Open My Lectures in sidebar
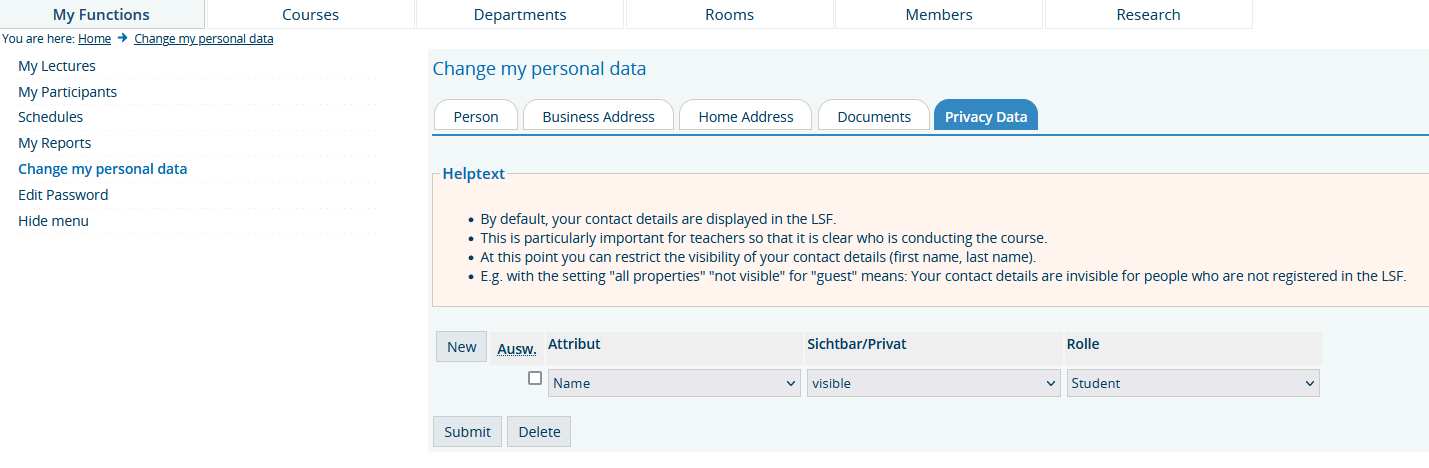This screenshot has width=1429, height=468. (57, 66)
